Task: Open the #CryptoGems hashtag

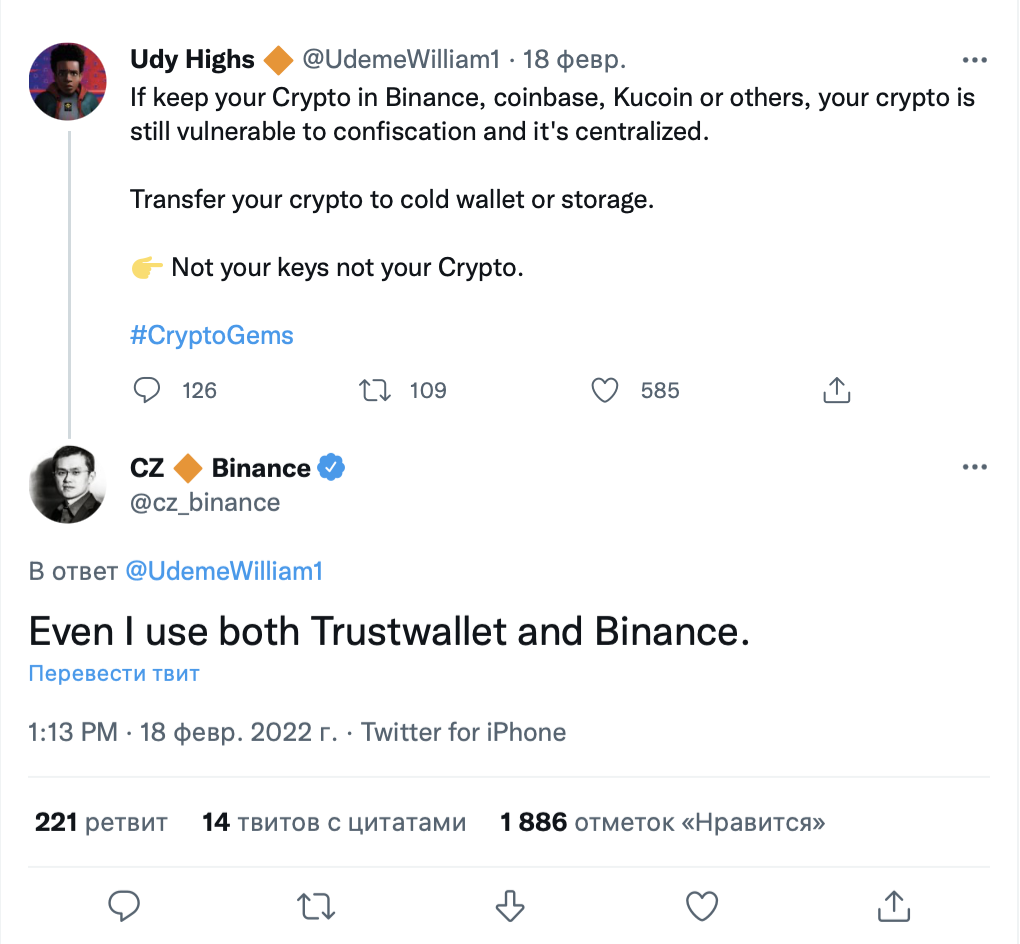Action: tap(212, 335)
